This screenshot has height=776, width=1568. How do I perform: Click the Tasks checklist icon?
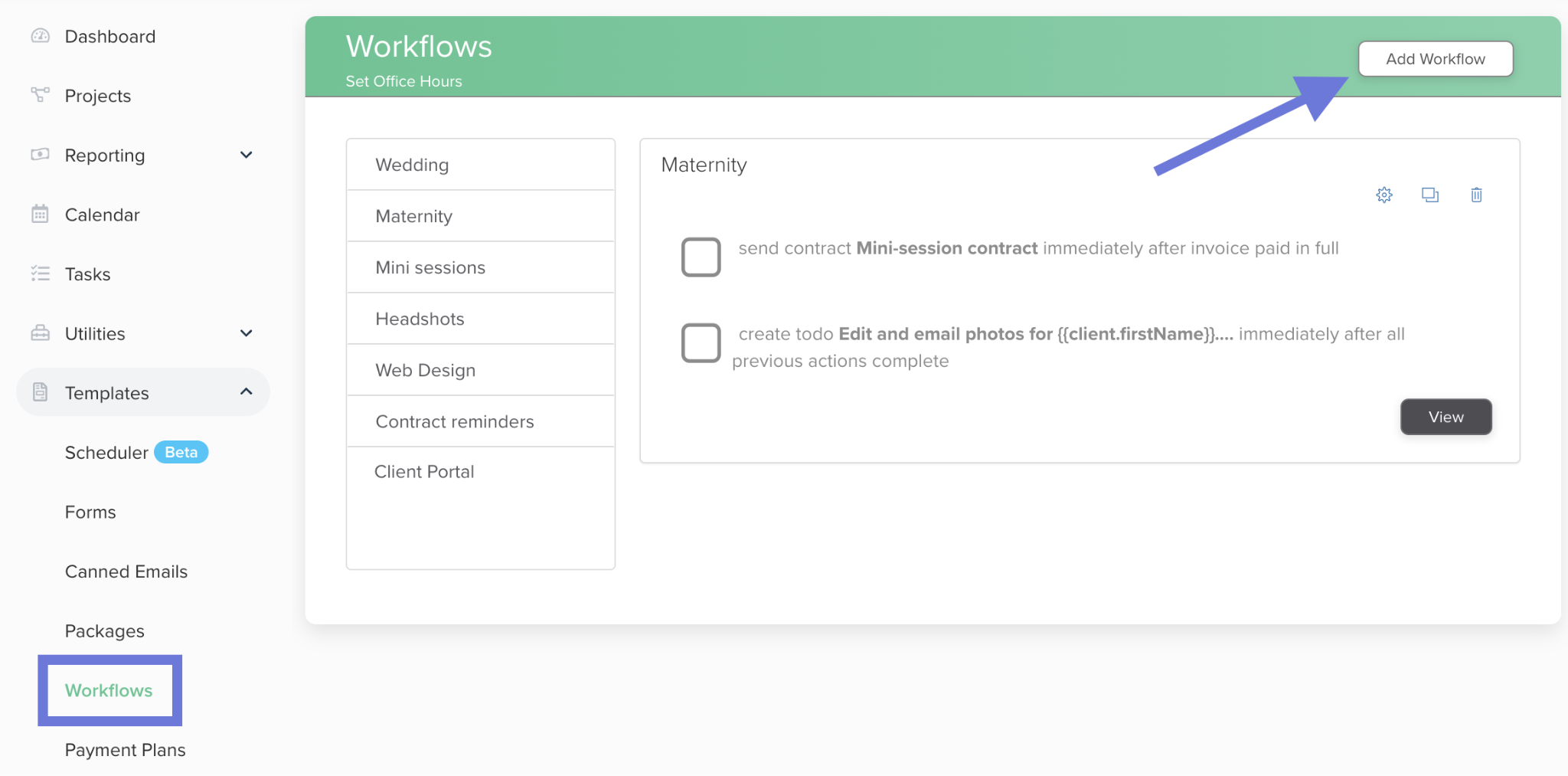[x=40, y=273]
